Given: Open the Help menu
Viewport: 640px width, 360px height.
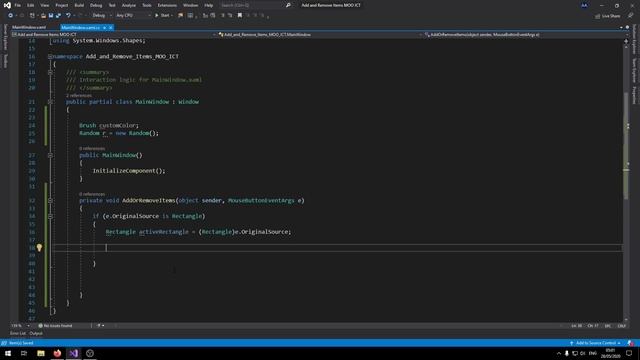Looking at the screenshot, I should (x=209, y=5).
